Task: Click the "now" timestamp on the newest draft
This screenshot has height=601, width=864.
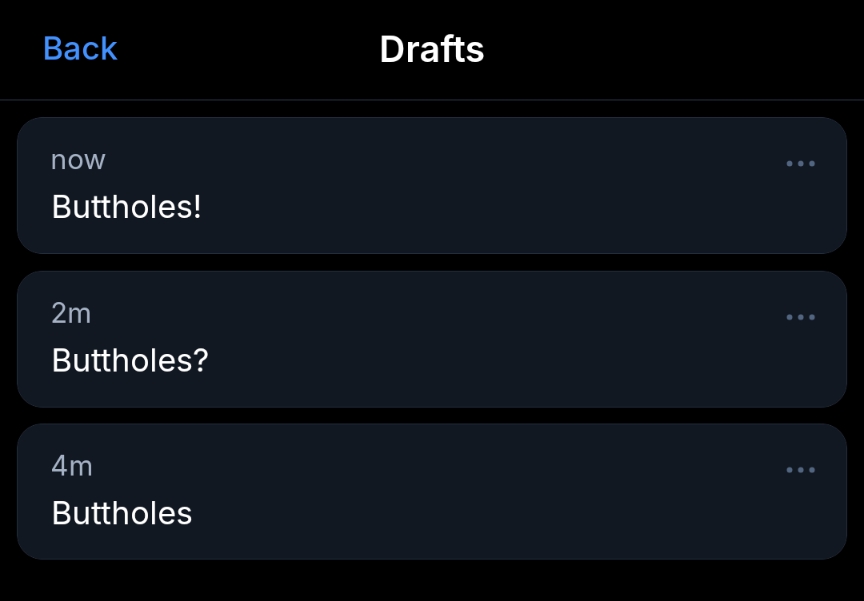Action: (78, 160)
